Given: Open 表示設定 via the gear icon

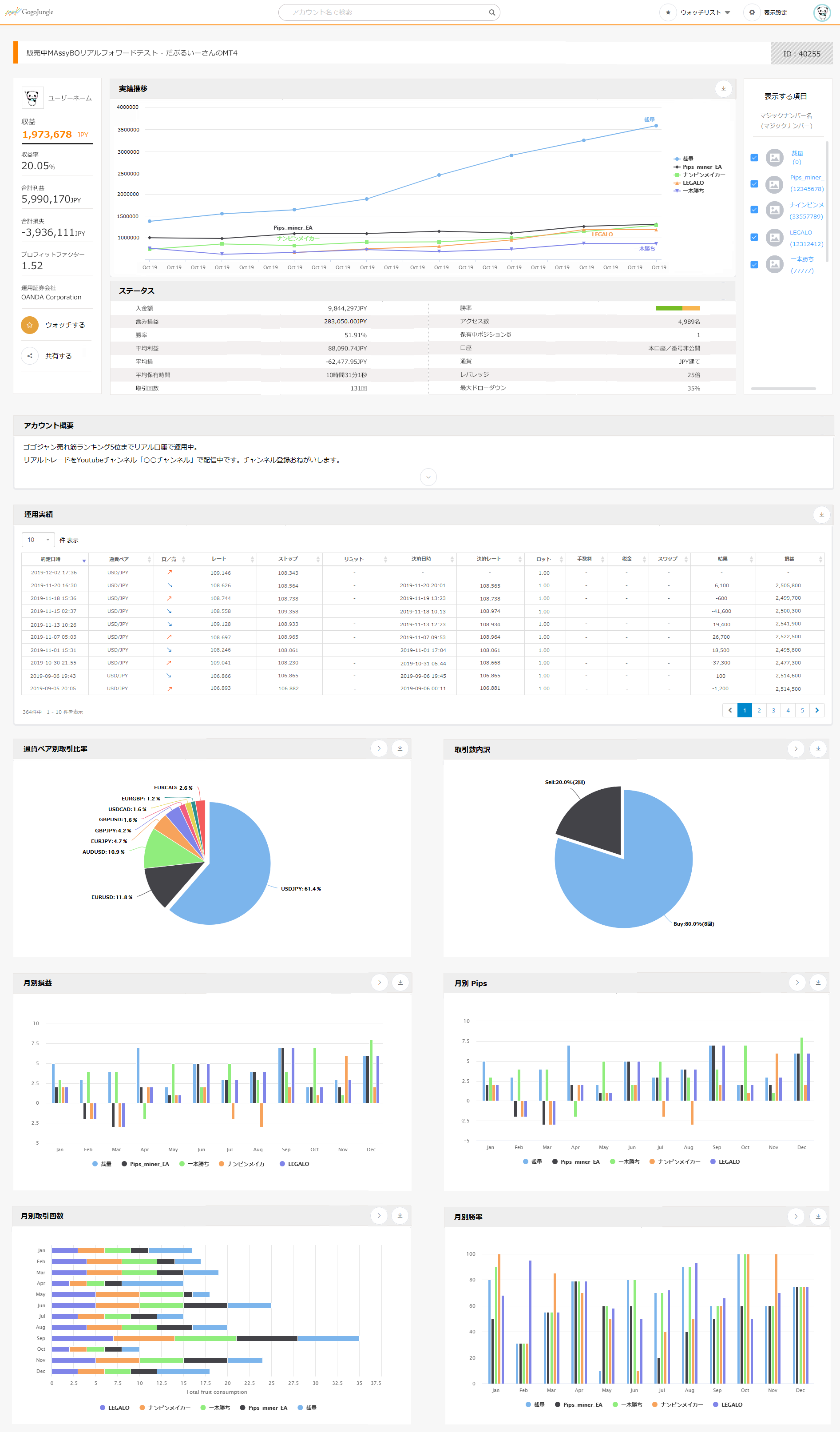Looking at the screenshot, I should click(x=752, y=12).
